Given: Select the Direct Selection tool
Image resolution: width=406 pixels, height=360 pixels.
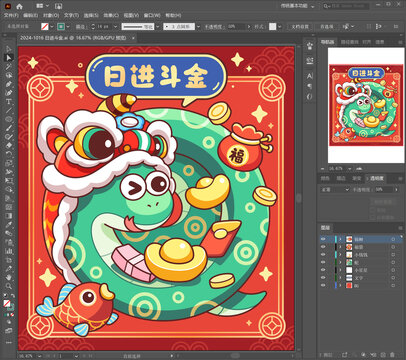Looking at the screenshot, I should (x=9, y=58).
